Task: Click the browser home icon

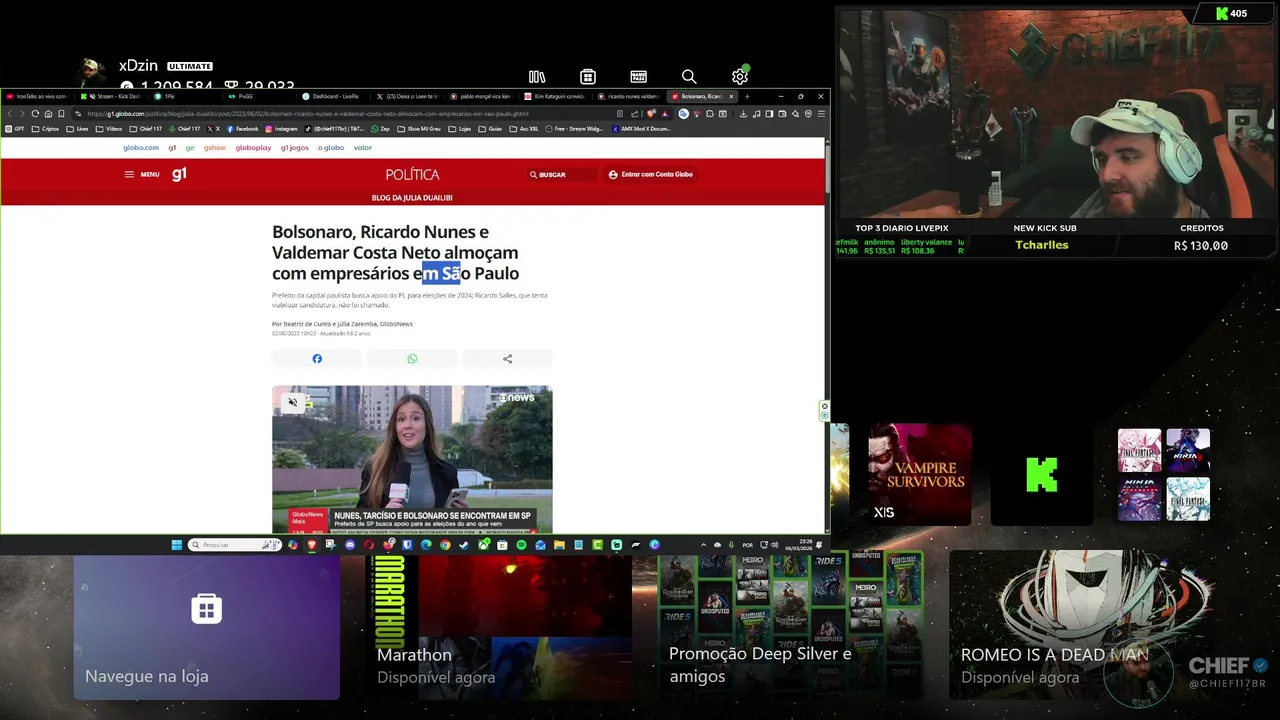Action: pos(48,113)
